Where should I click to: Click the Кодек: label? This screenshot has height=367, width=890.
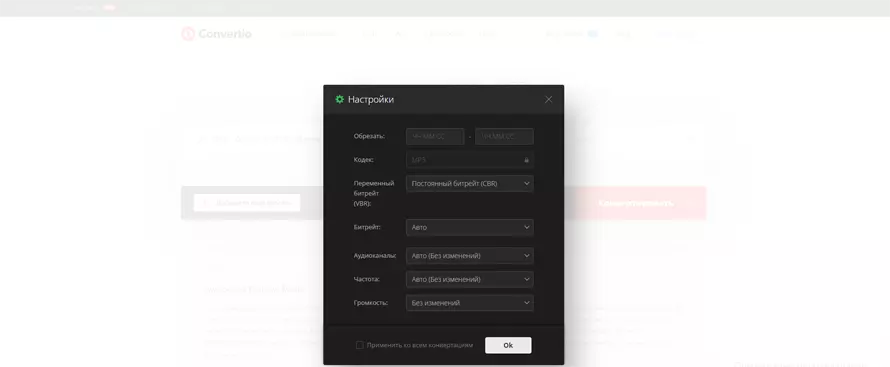[364, 159]
